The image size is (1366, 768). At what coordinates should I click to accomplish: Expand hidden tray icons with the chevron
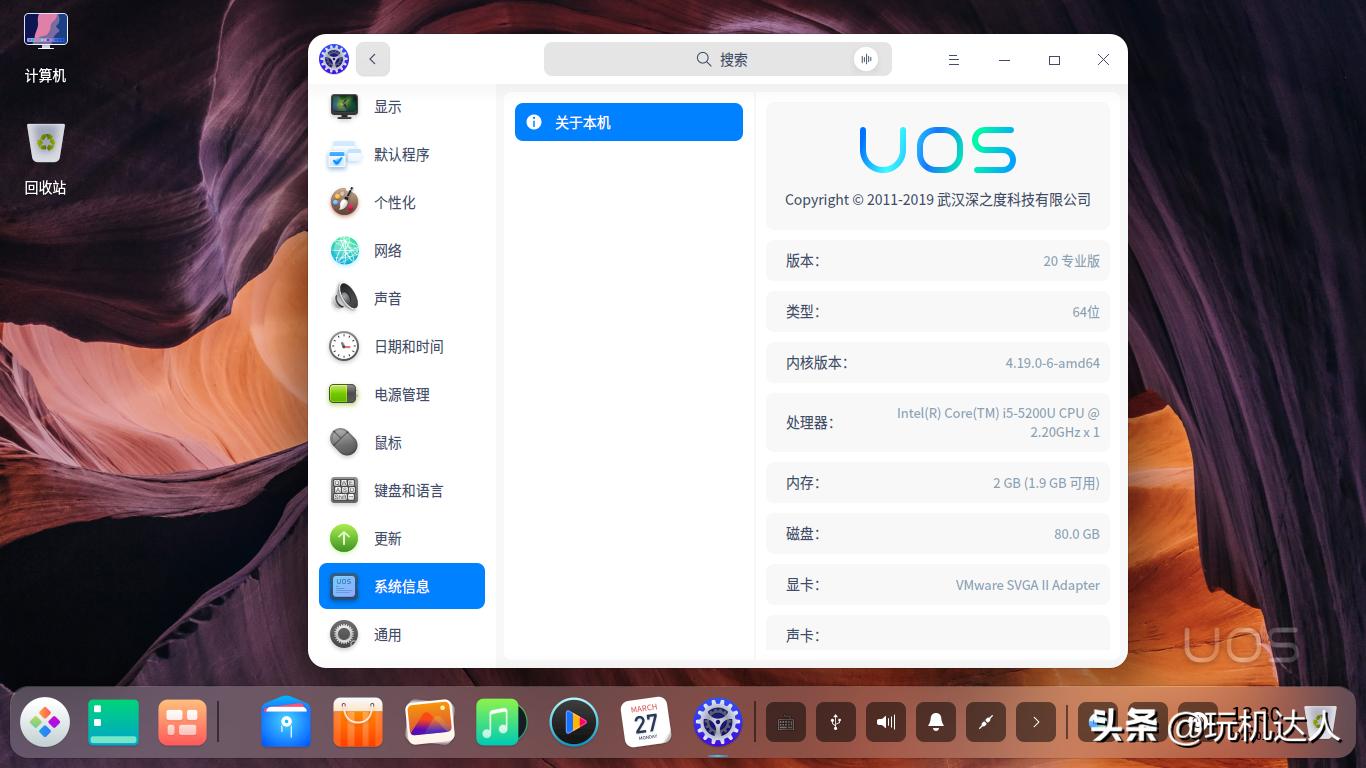point(1036,721)
